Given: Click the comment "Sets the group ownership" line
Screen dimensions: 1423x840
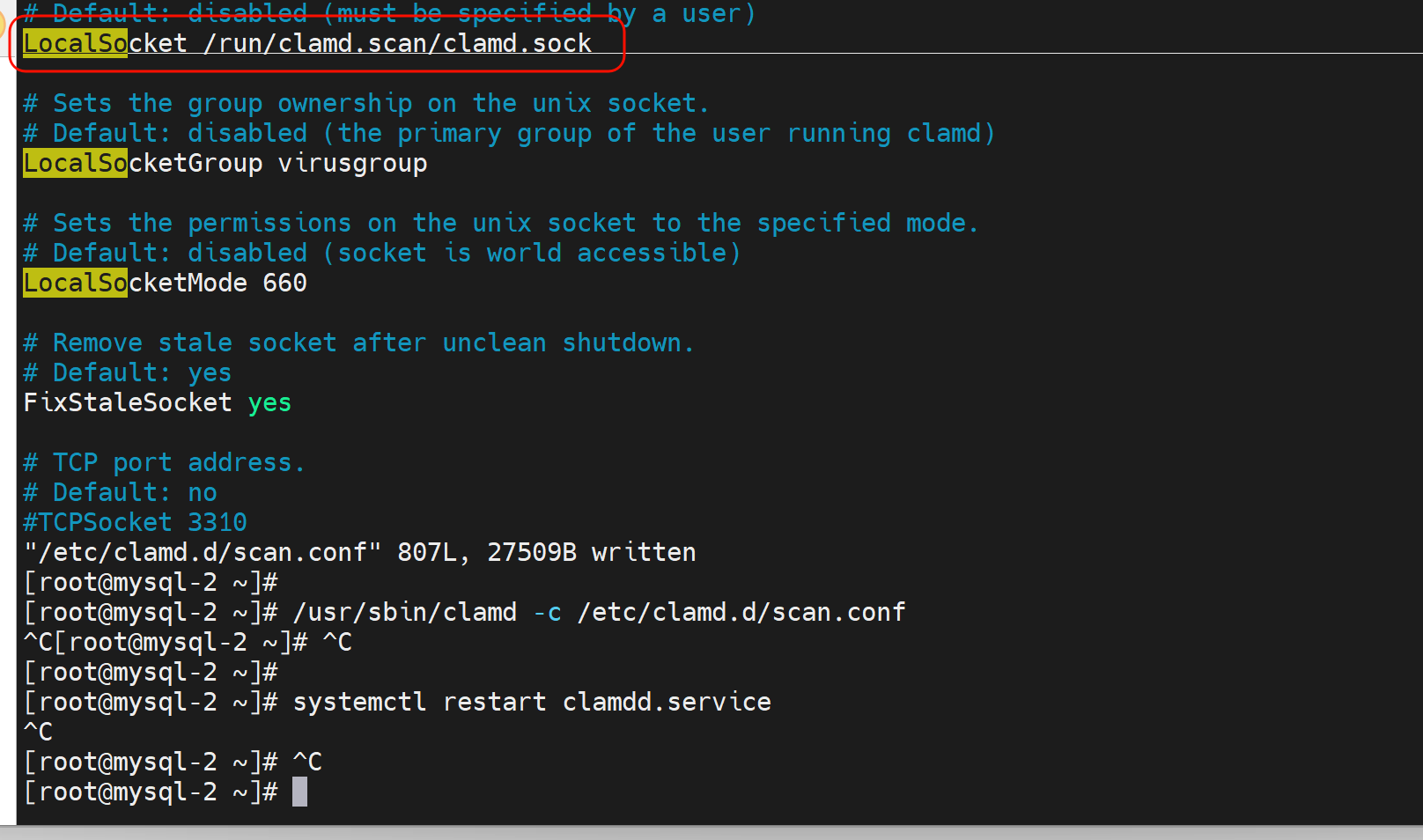Looking at the screenshot, I should (x=366, y=103).
